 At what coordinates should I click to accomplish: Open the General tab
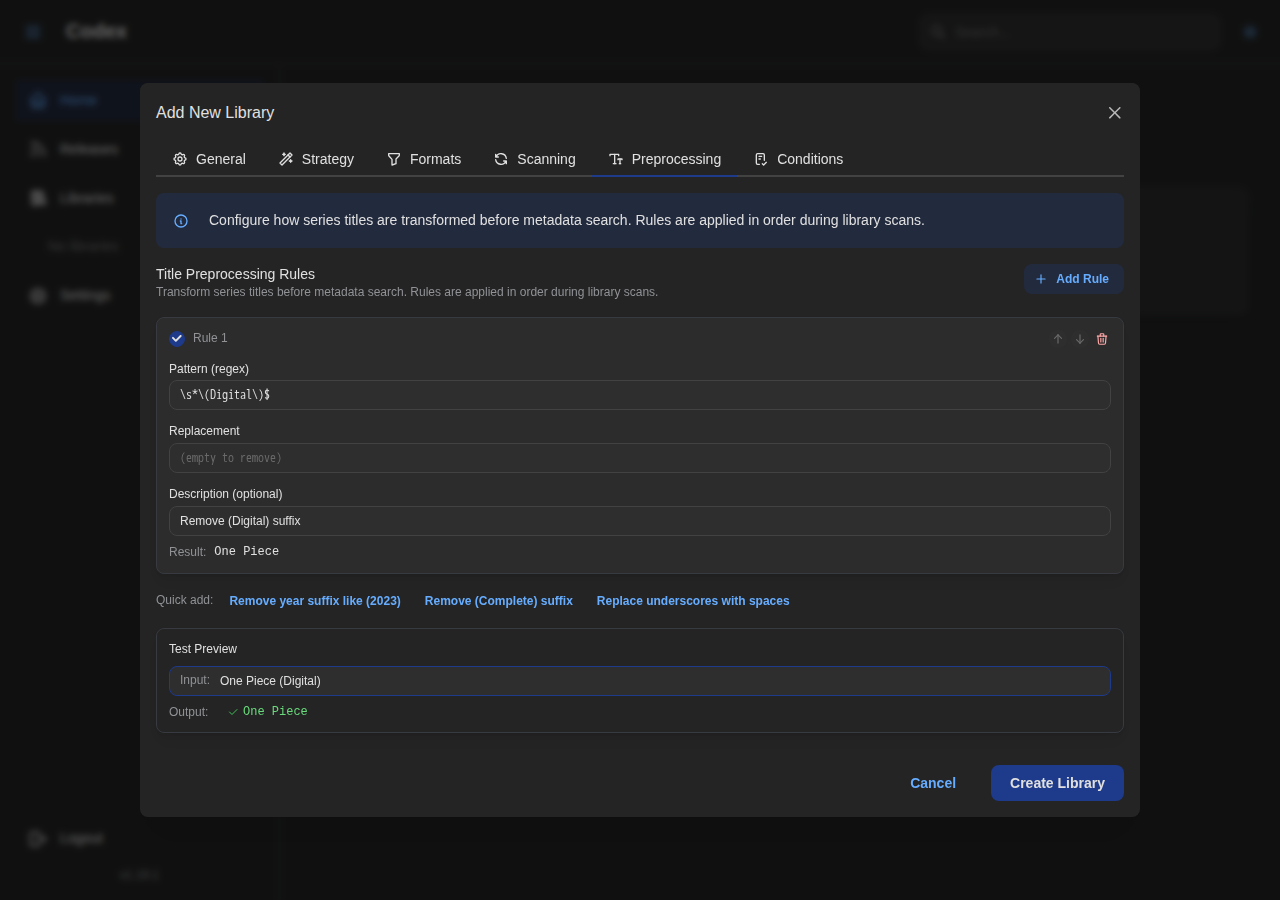tap(209, 159)
